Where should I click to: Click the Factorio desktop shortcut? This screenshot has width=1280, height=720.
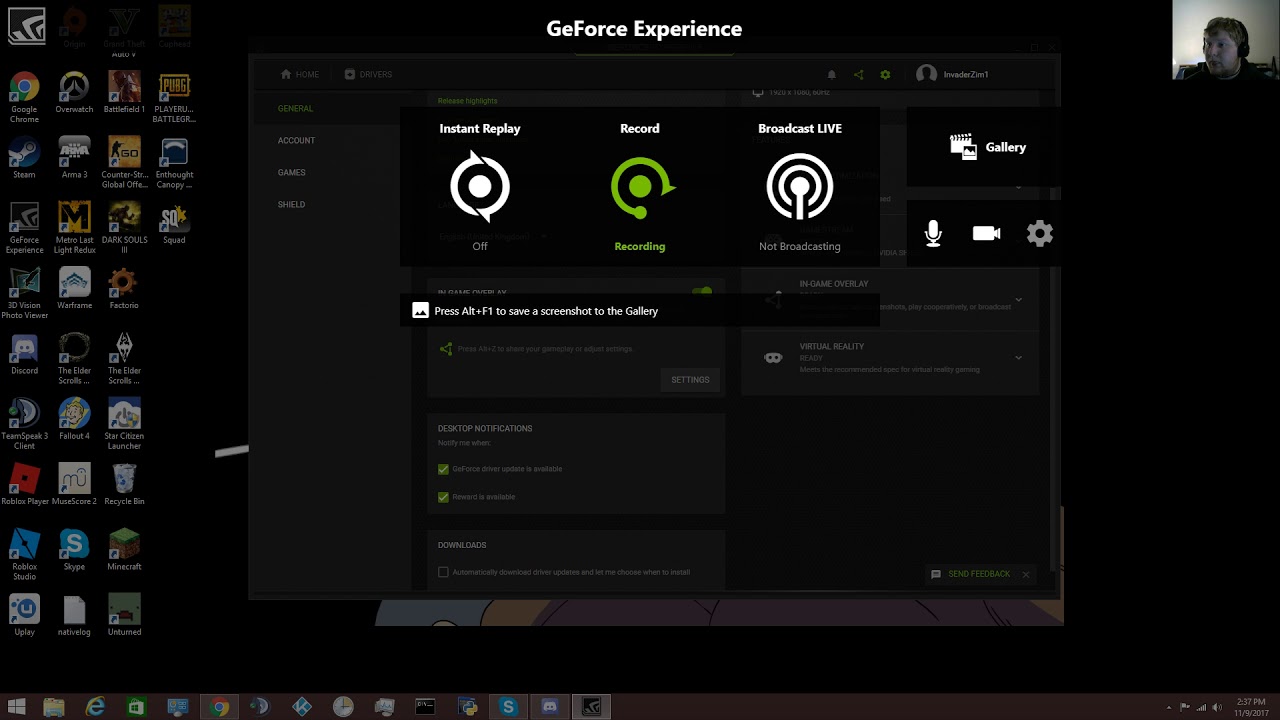tap(124, 289)
